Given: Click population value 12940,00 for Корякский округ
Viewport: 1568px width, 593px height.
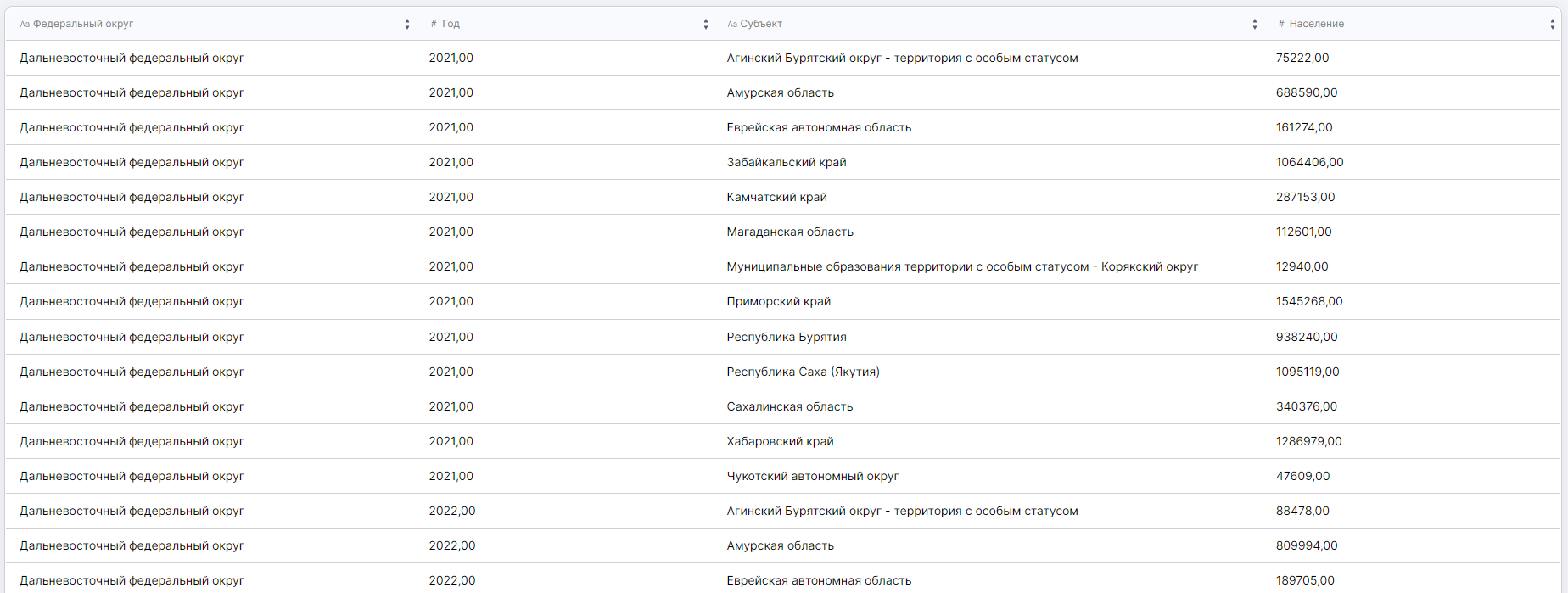Looking at the screenshot, I should (1302, 266).
